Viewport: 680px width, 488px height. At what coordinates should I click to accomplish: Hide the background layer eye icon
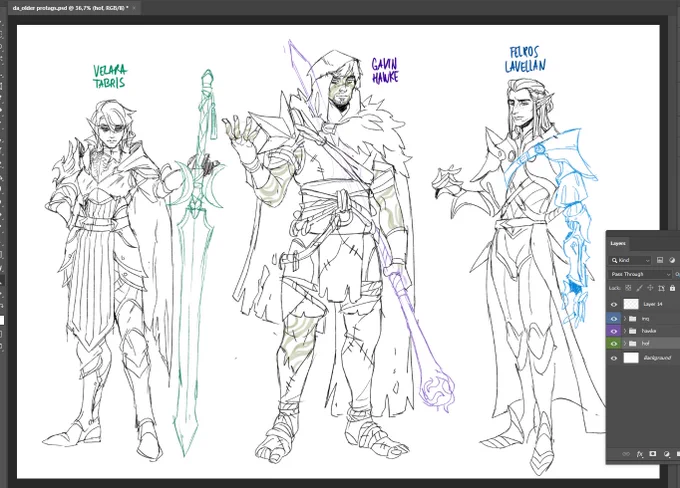tap(614, 358)
